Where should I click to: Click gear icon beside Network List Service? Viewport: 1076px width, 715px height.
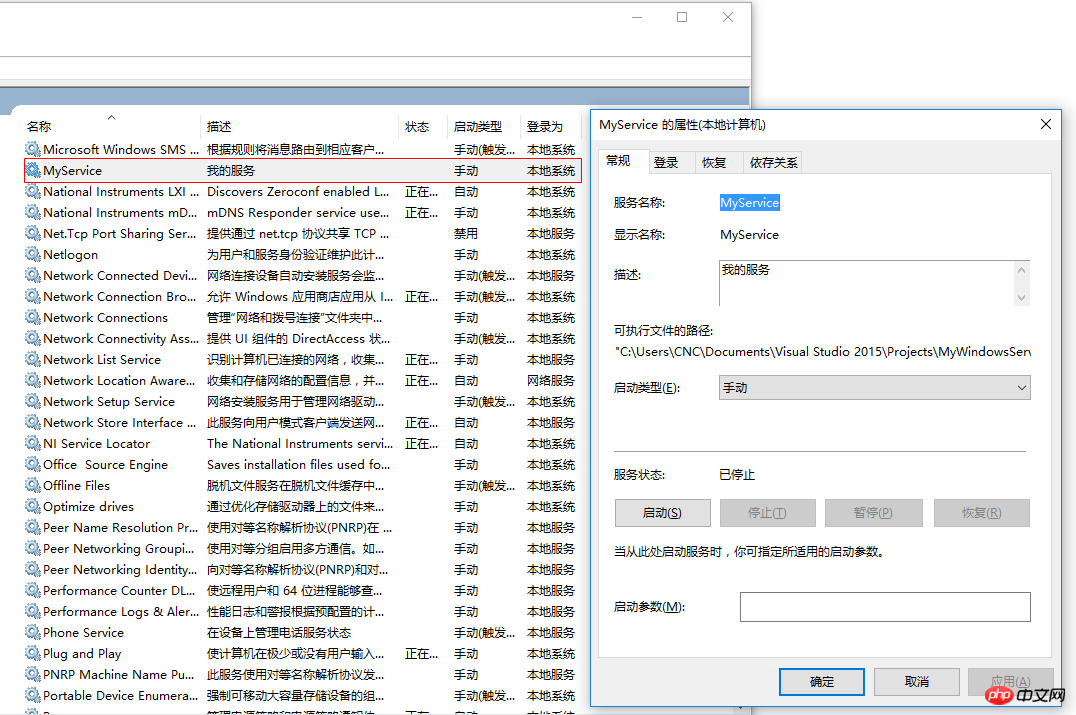32,359
